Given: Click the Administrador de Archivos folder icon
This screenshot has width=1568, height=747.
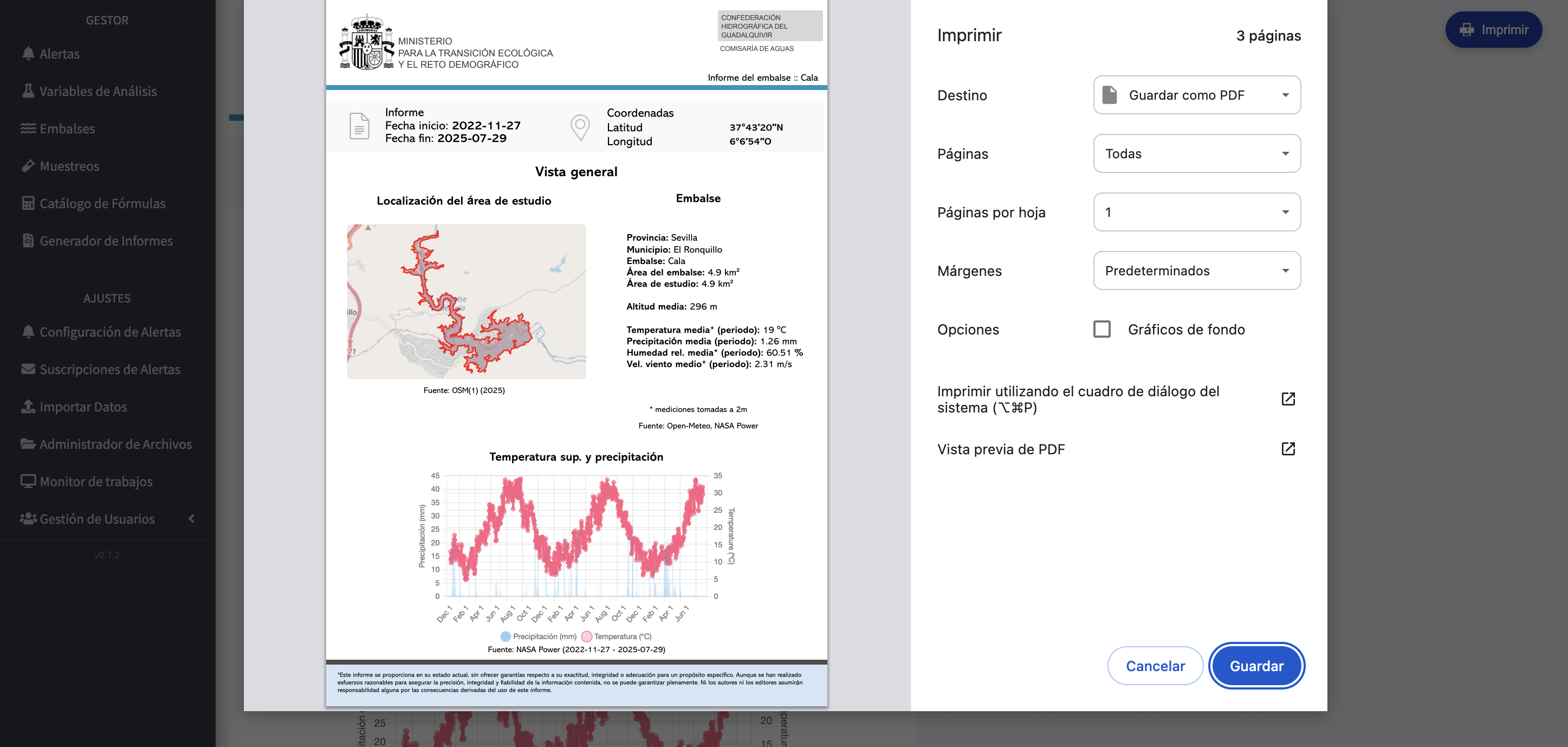Looking at the screenshot, I should pyautogui.click(x=28, y=444).
